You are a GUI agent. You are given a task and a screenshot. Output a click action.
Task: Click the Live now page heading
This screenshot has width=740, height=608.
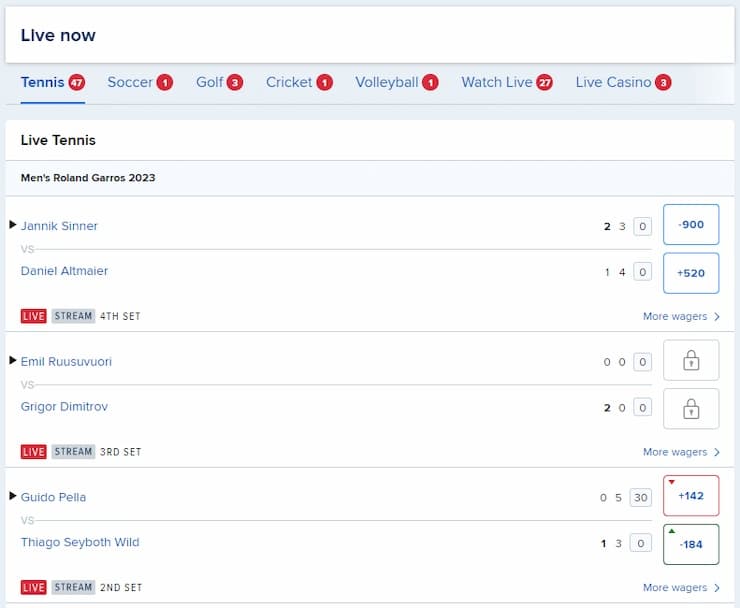58,35
